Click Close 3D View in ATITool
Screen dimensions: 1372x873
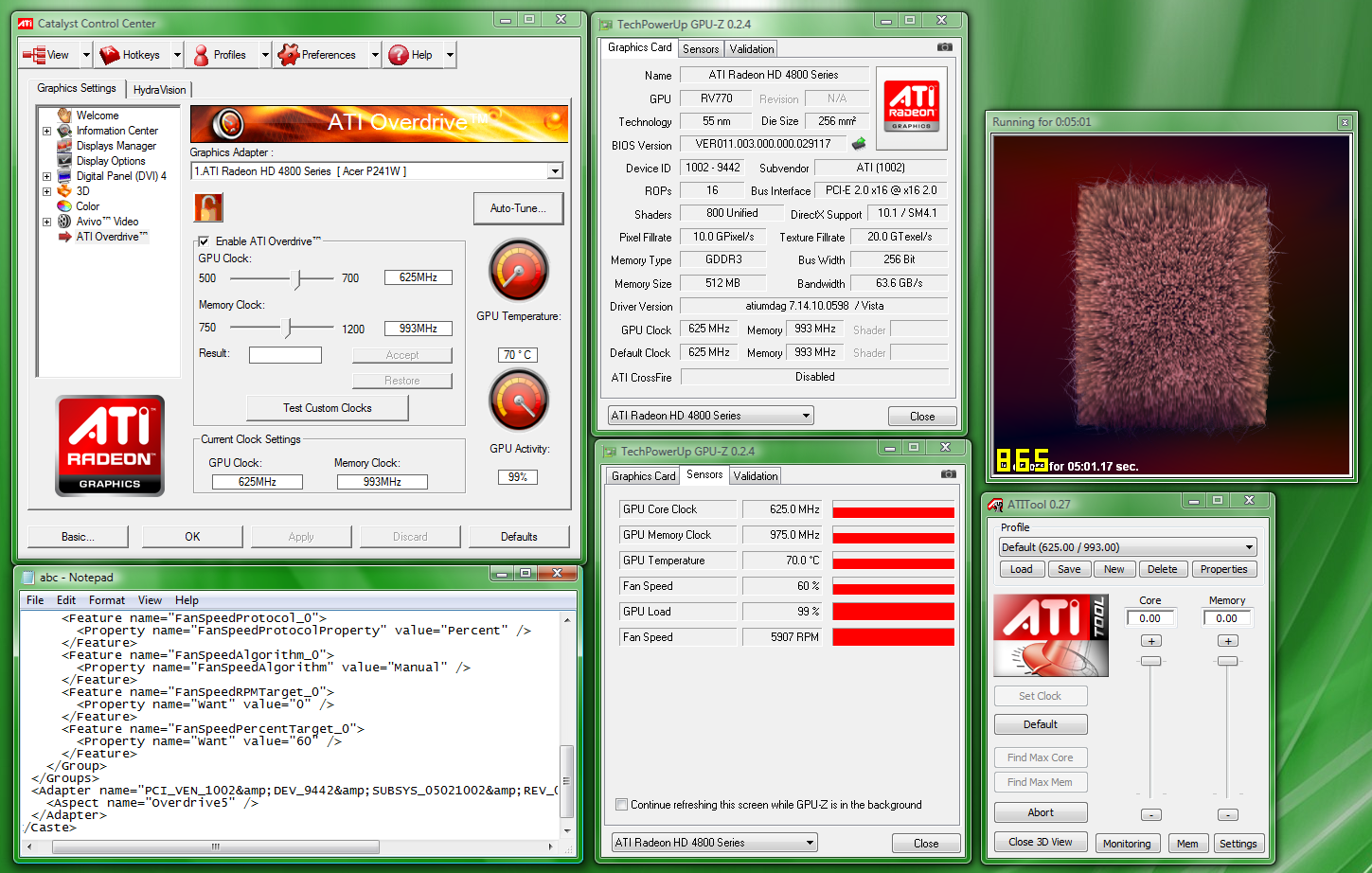1041,843
